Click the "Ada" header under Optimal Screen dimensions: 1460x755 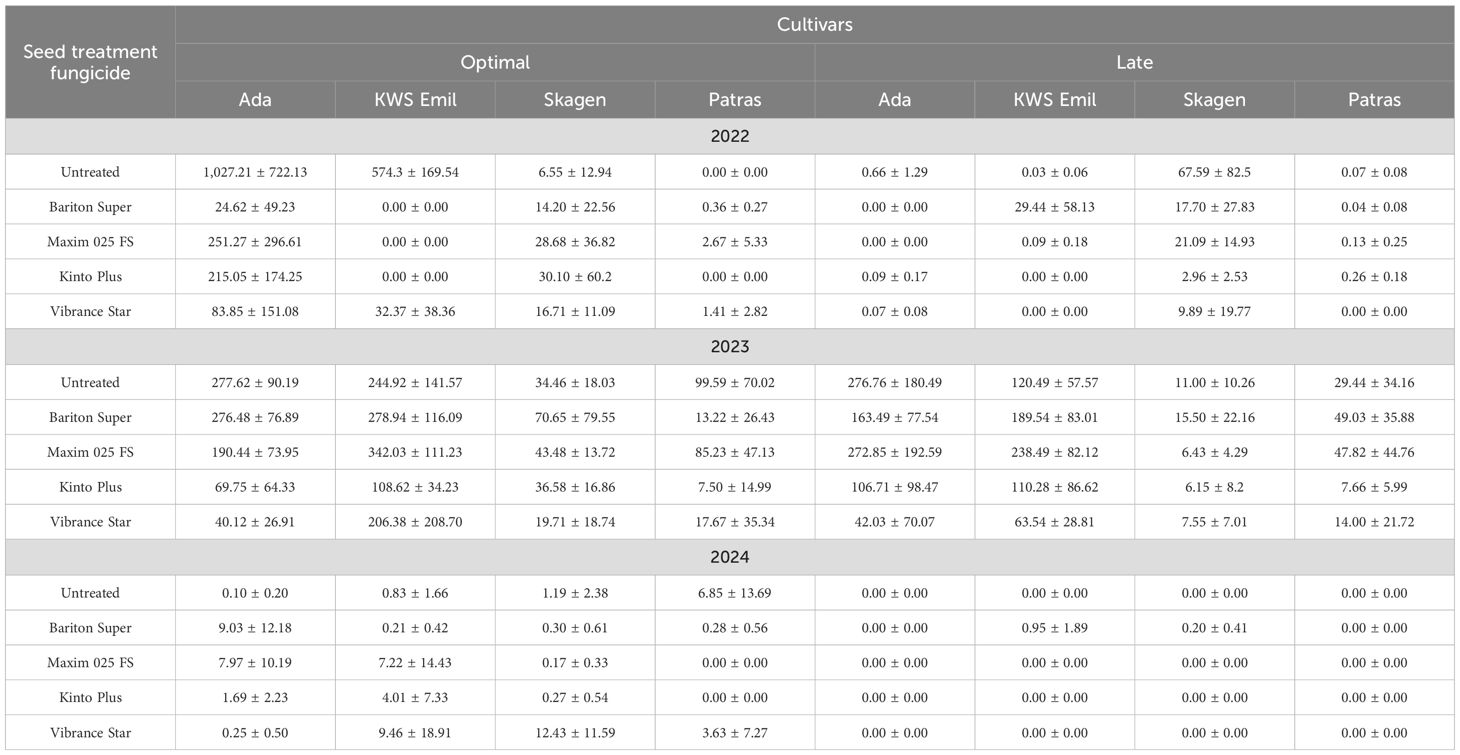coord(255,99)
